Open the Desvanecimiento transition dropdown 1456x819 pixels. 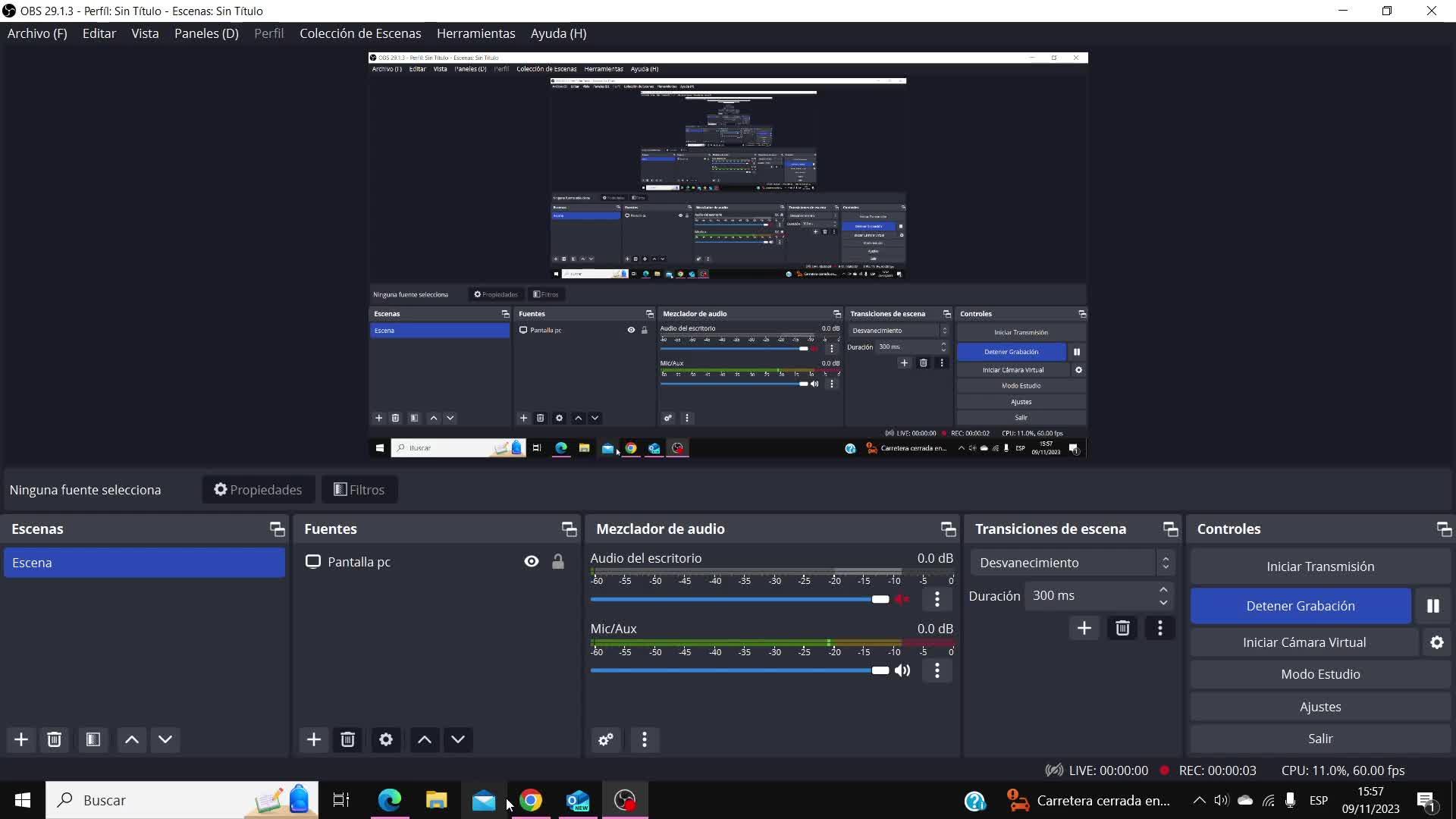point(1071,563)
